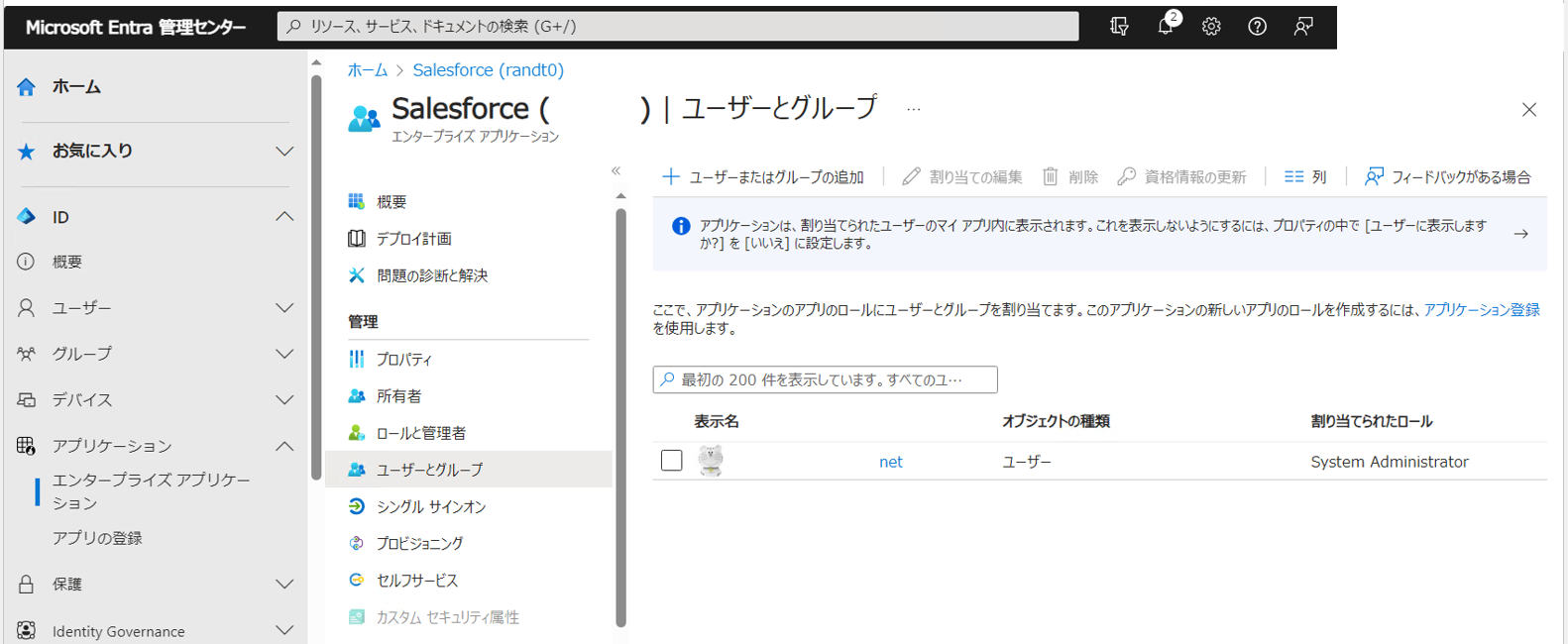Follow the アプリケーション登録 link

point(1482,310)
